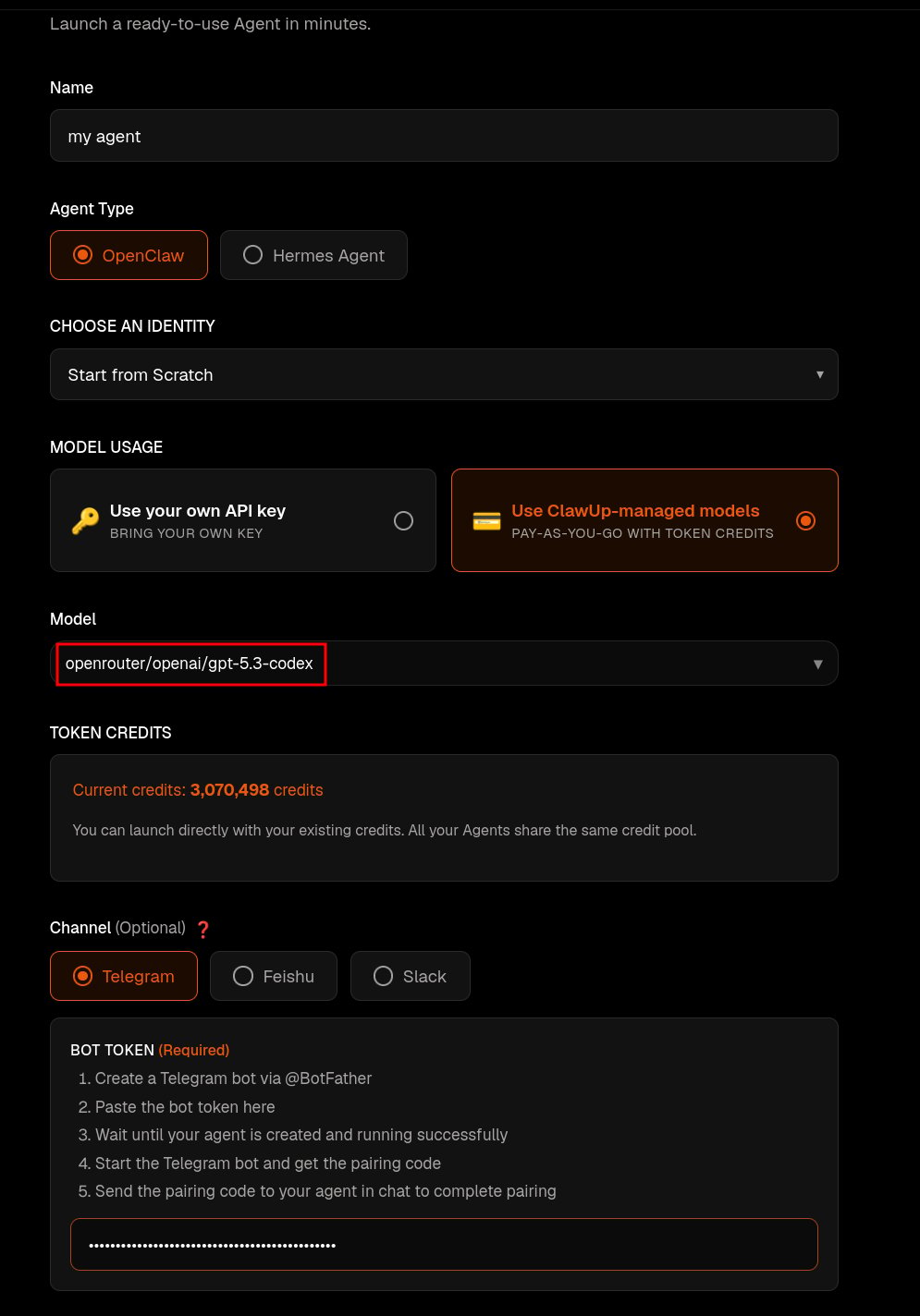Click the CHOOSE AN IDENTITY heading
This screenshot has height=1316, width=920.
tap(132, 326)
